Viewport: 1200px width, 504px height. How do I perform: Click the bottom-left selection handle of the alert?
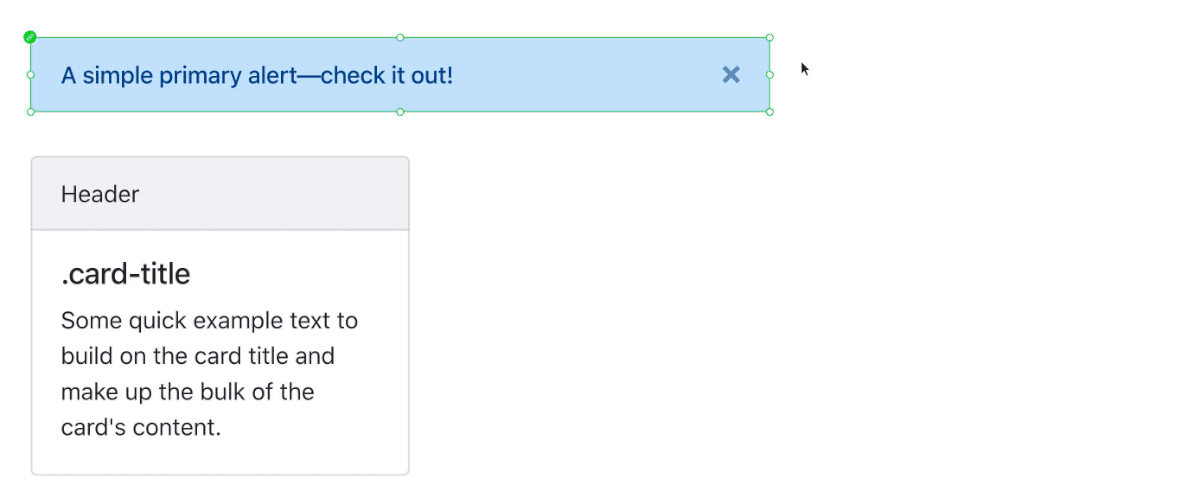point(30,112)
